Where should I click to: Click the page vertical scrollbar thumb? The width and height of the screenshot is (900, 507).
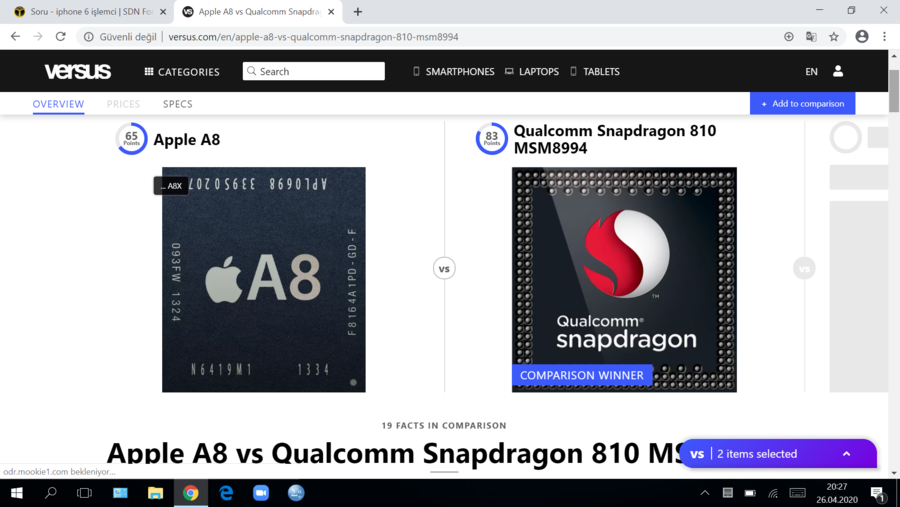pyautogui.click(x=894, y=91)
